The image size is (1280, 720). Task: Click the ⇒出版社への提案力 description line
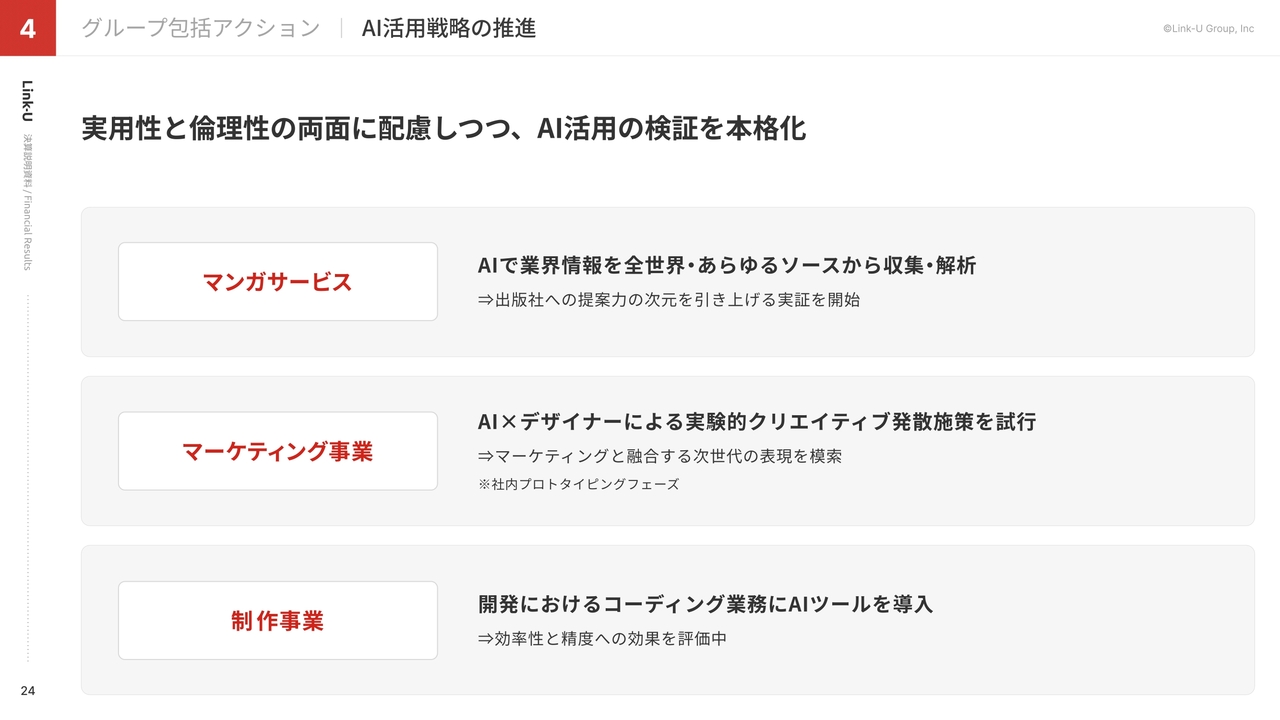pos(669,299)
